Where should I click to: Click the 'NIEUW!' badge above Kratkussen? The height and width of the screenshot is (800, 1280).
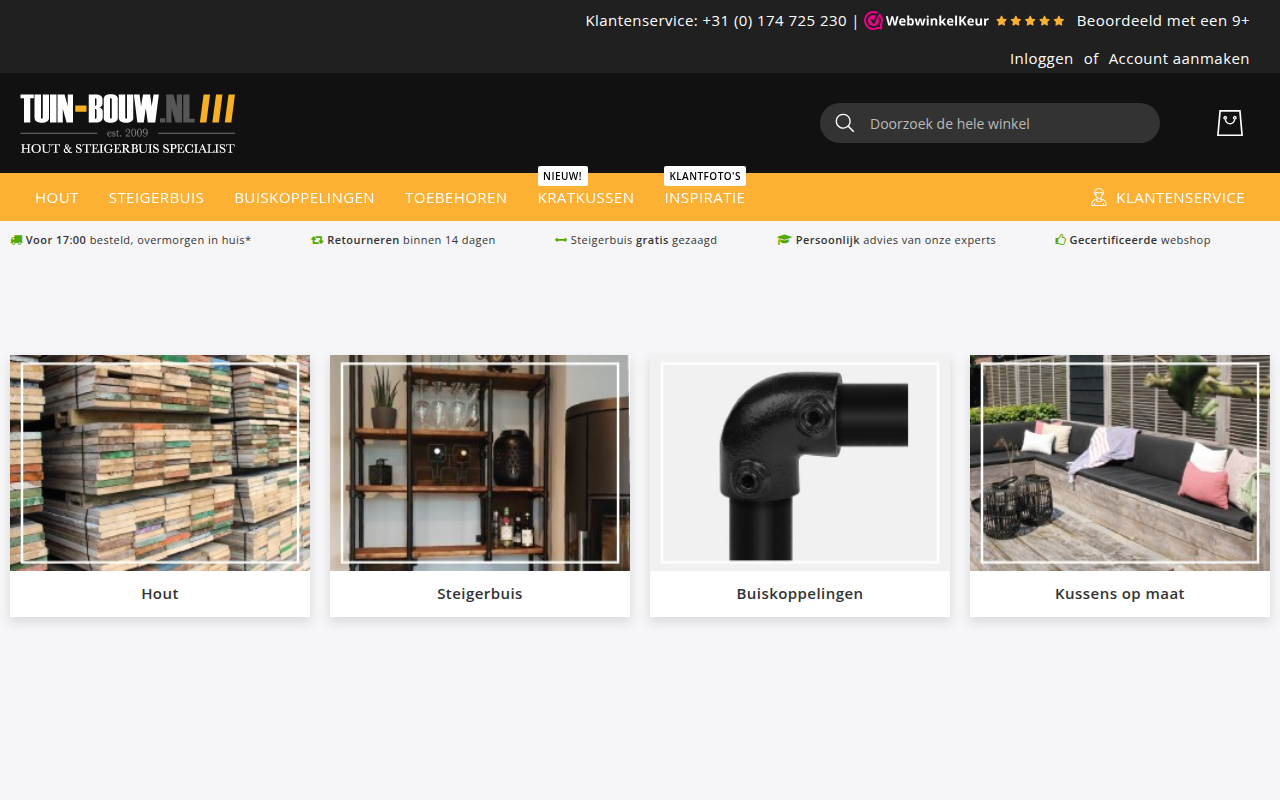pos(563,176)
